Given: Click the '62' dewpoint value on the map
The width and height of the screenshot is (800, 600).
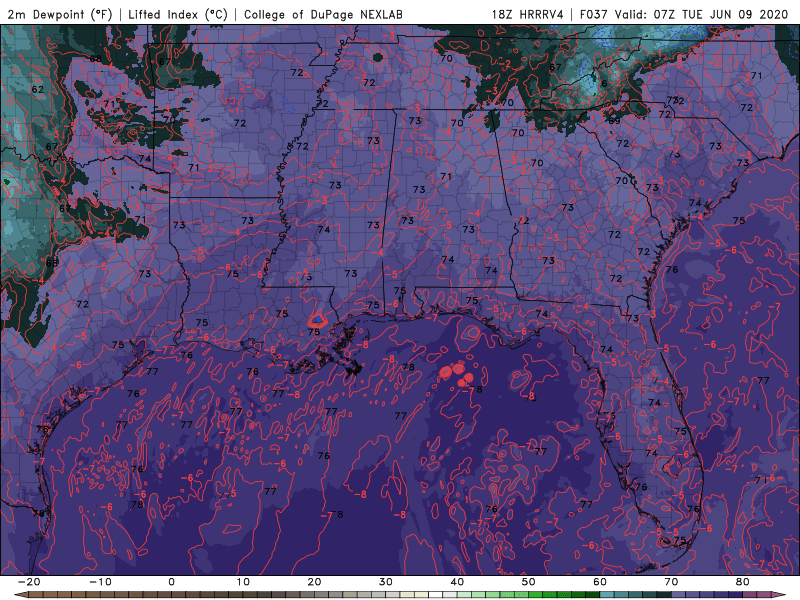Looking at the screenshot, I should (38, 89).
